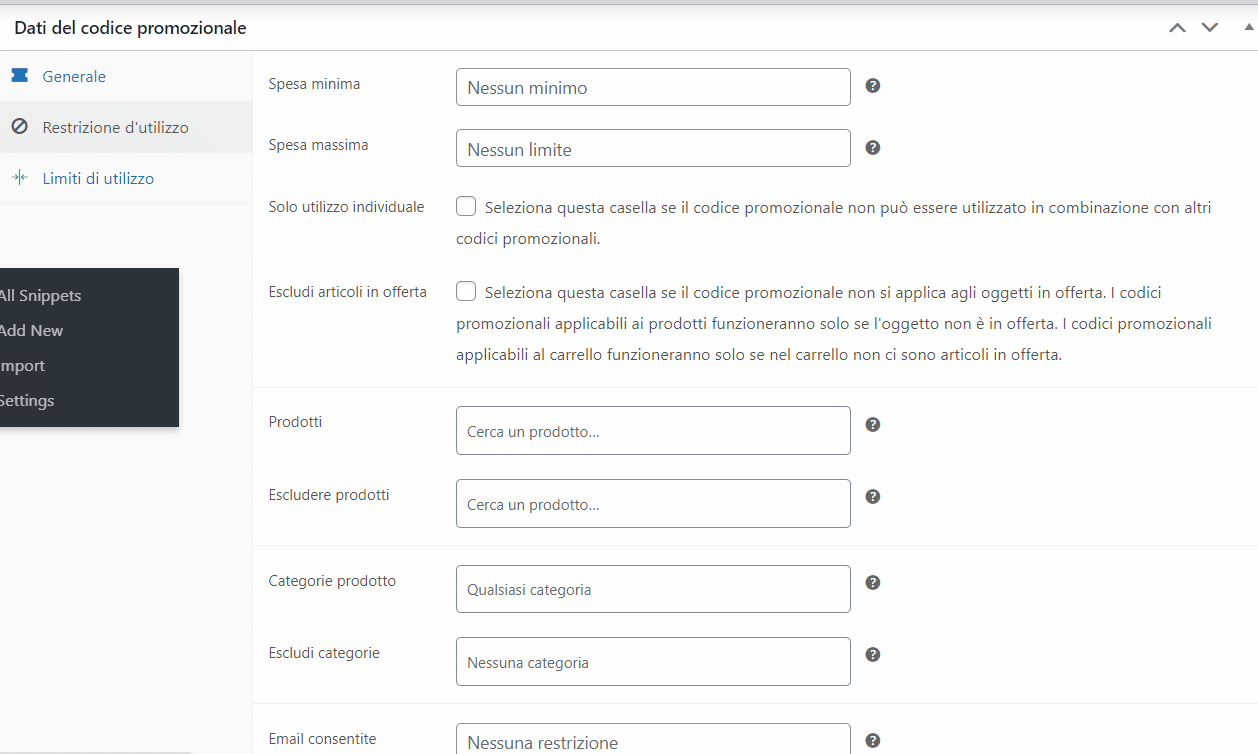1258x754 pixels.
Task: Open help for Escludere prodotti field
Action: point(872,496)
